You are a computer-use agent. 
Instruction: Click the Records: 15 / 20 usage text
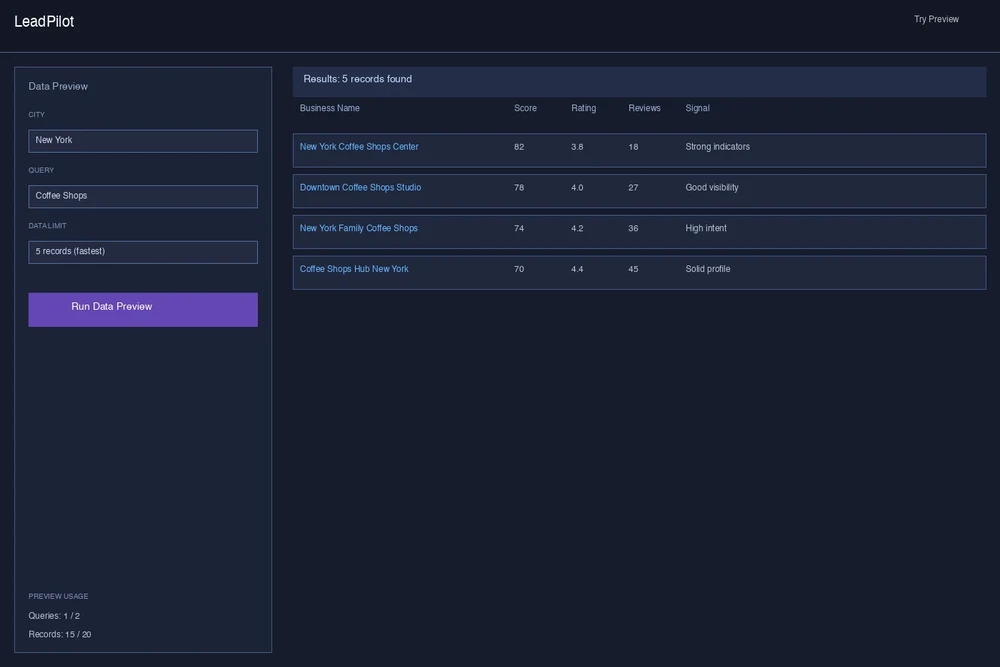pyautogui.click(x=60, y=634)
